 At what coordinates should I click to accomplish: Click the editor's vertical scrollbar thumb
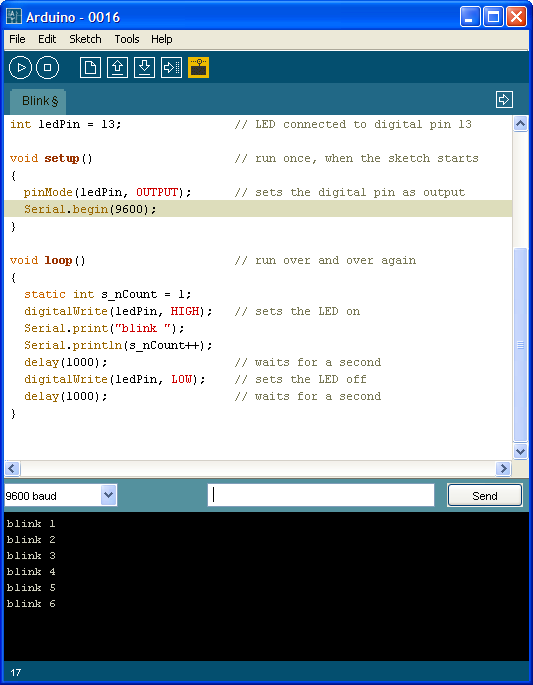[x=520, y=345]
